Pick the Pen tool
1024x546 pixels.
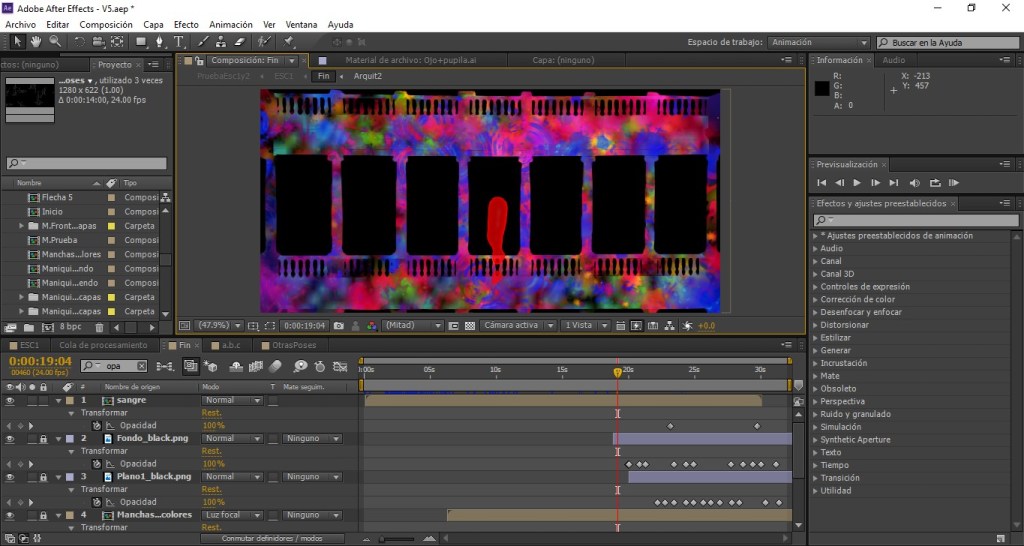(160, 42)
